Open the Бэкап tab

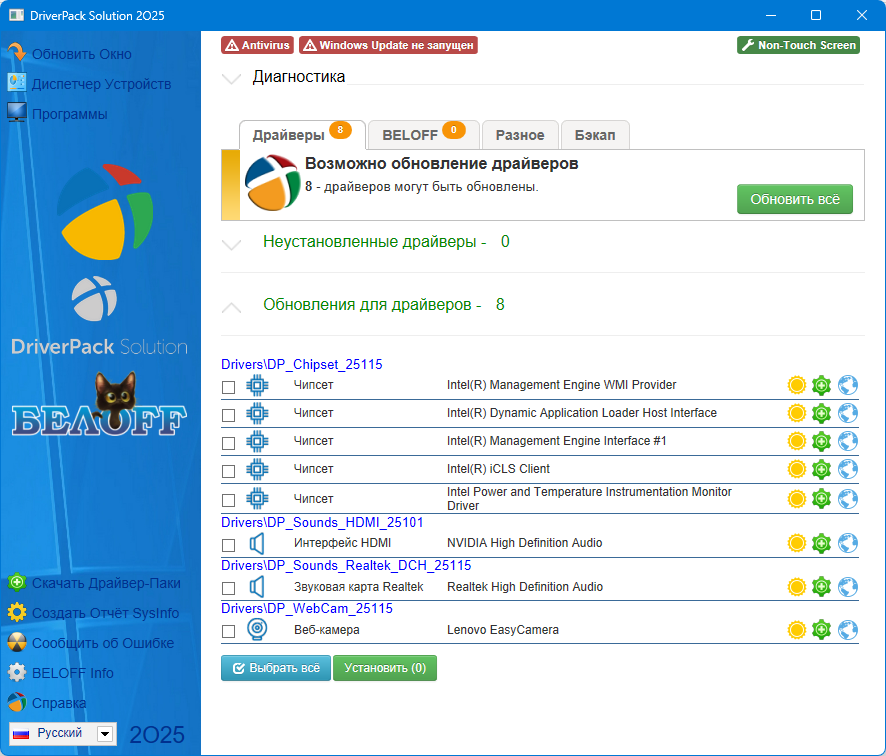coord(595,135)
